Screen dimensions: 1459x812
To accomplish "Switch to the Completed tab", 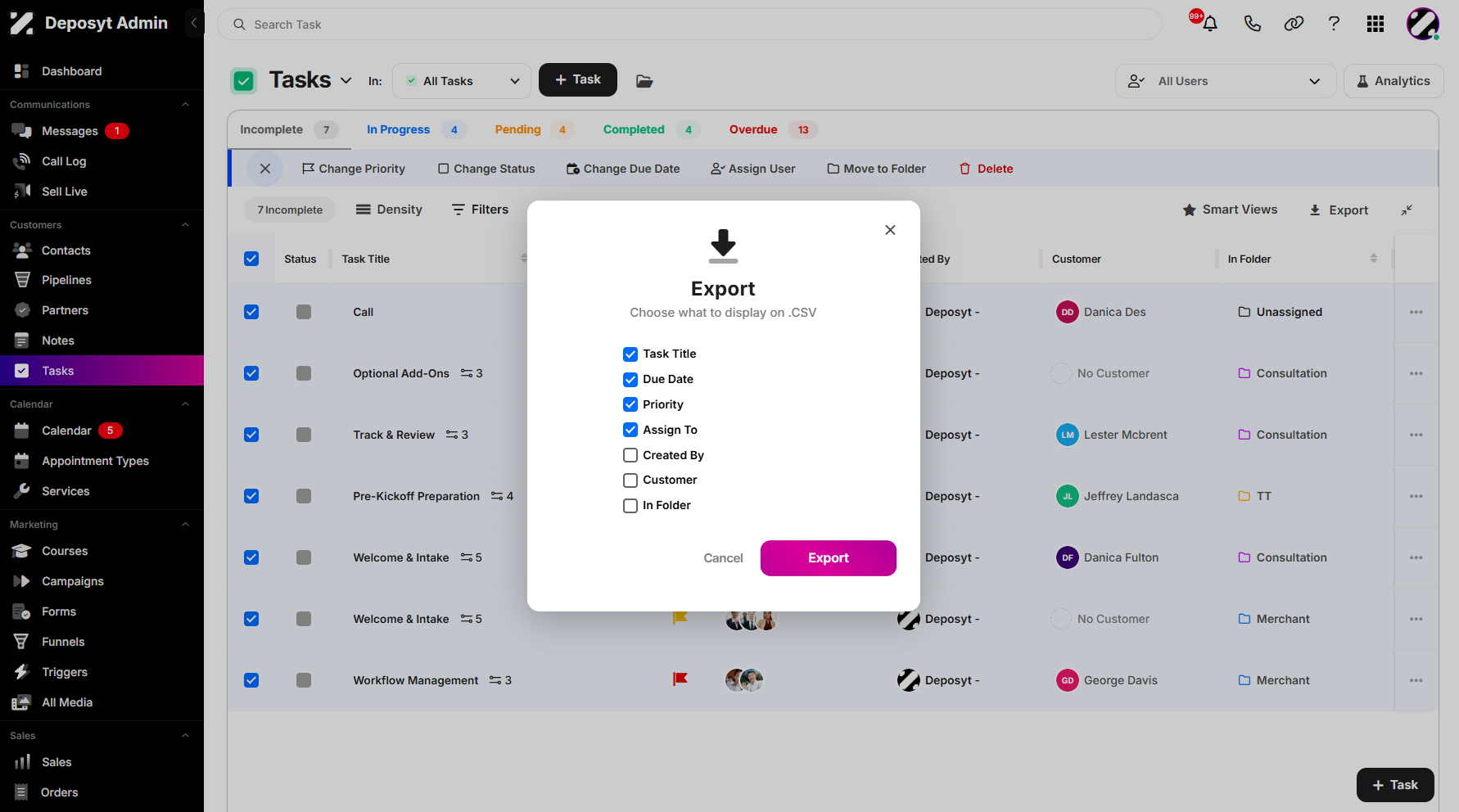I will coord(651,129).
